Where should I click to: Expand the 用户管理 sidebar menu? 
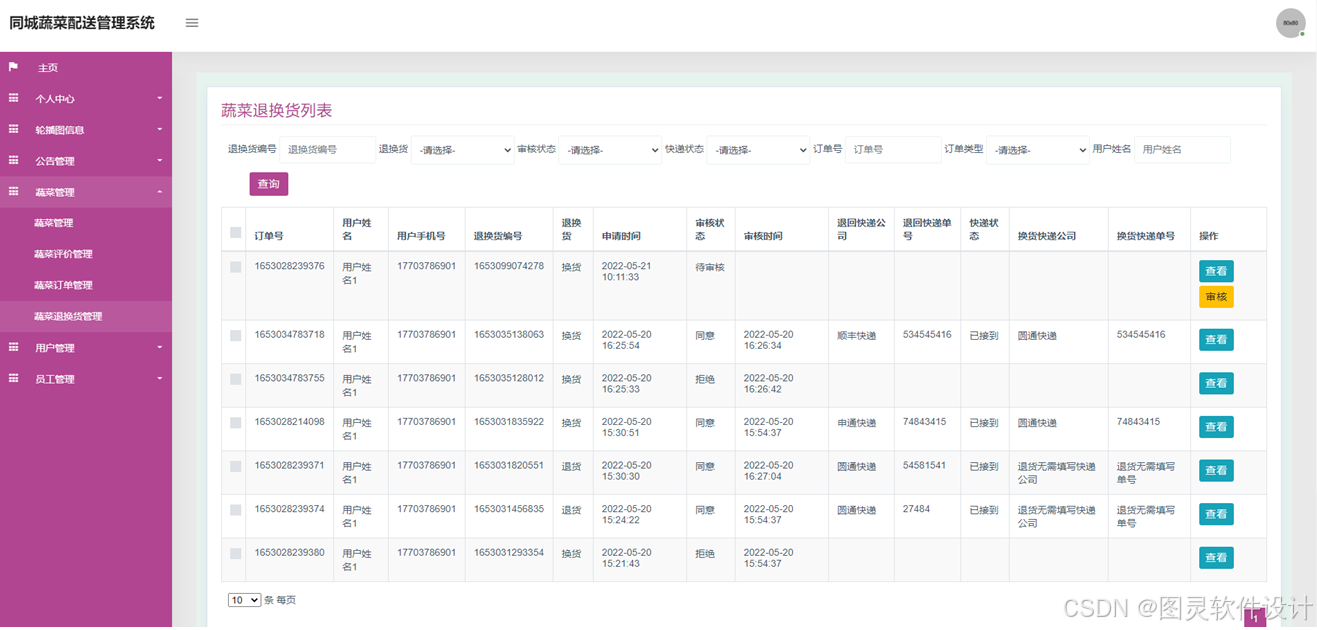(86, 347)
